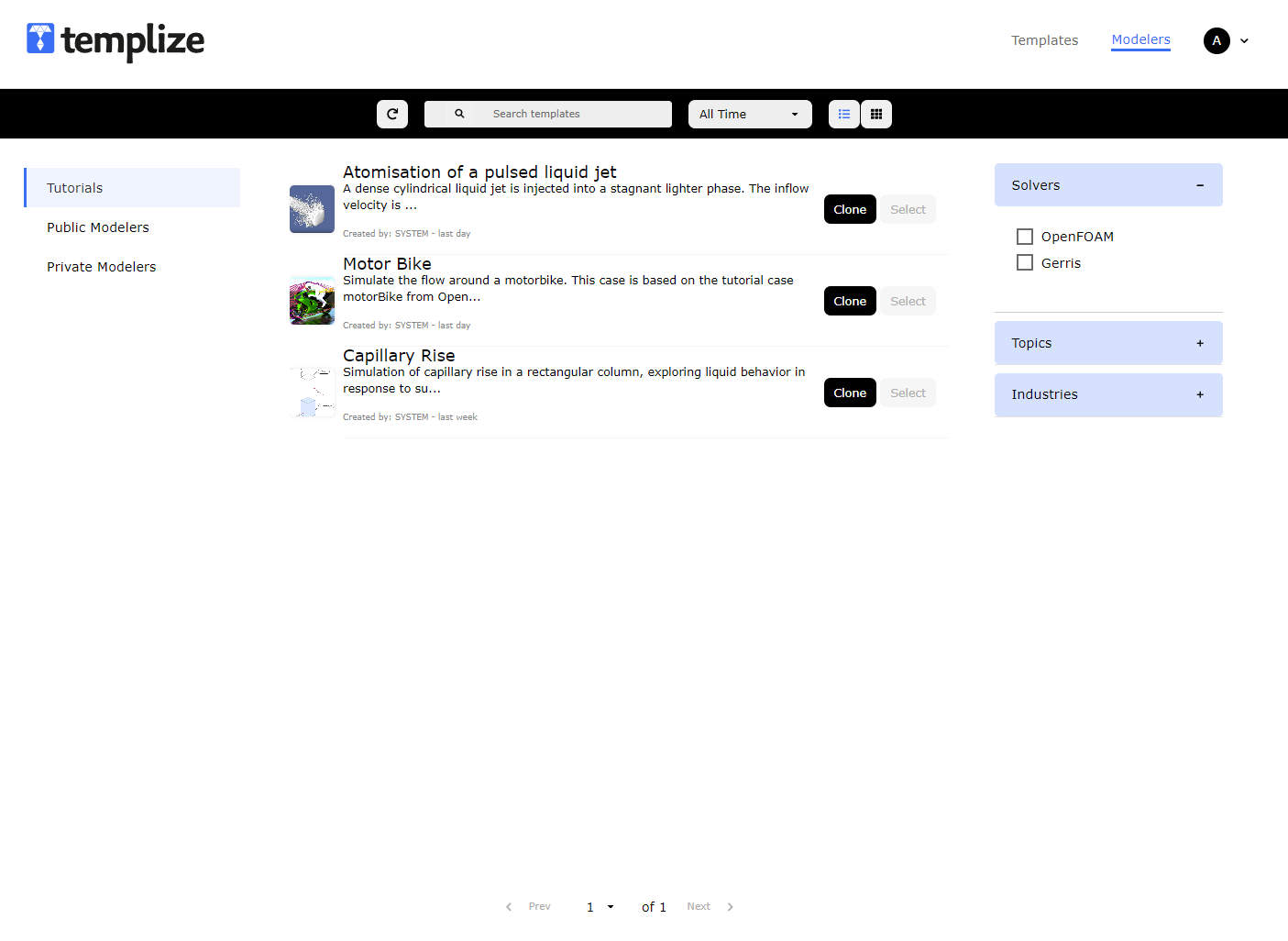Click 'Created by: SYSTEM - last week' text
The width and height of the screenshot is (1288, 941).
point(410,416)
